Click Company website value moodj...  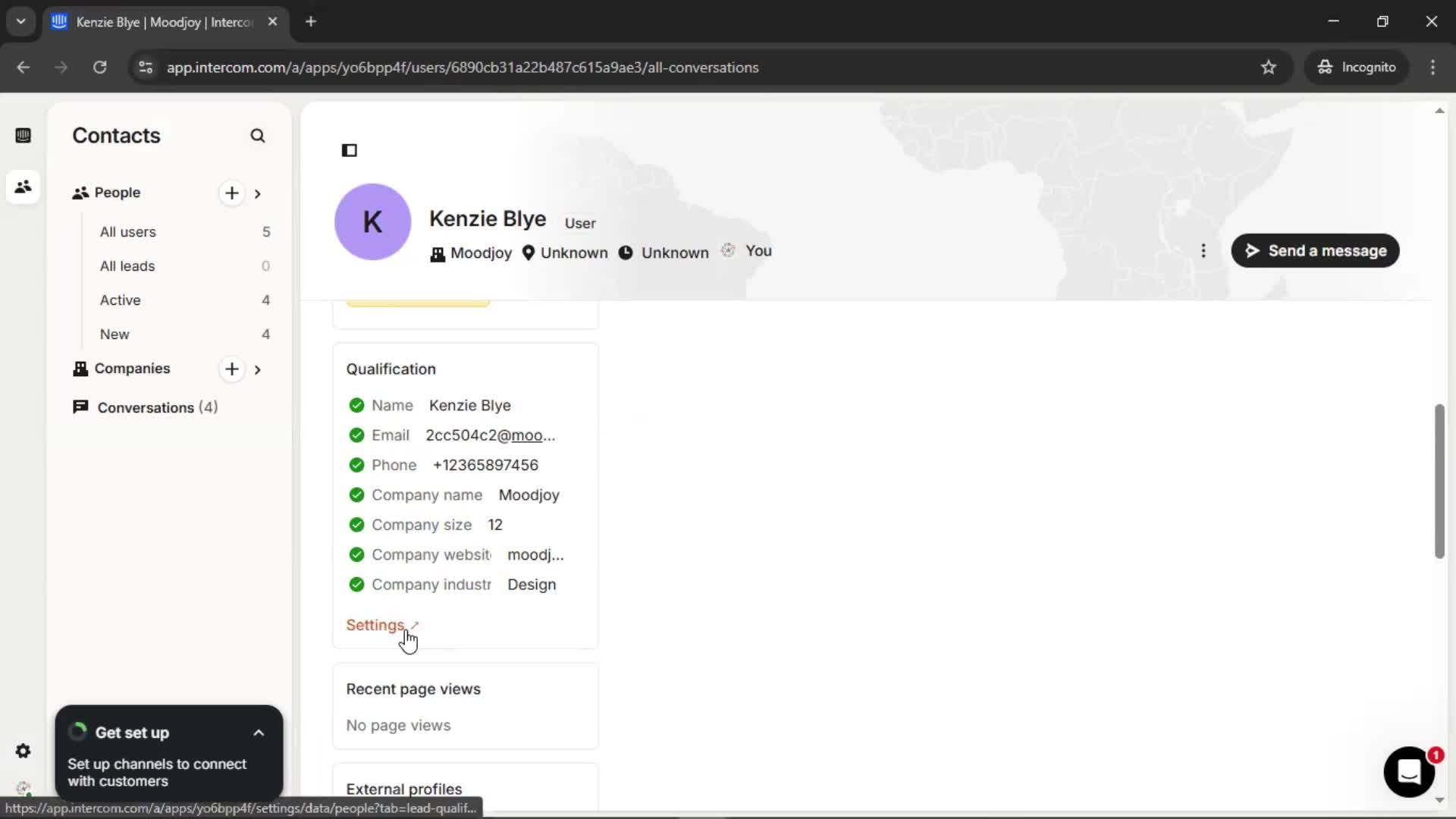(535, 555)
